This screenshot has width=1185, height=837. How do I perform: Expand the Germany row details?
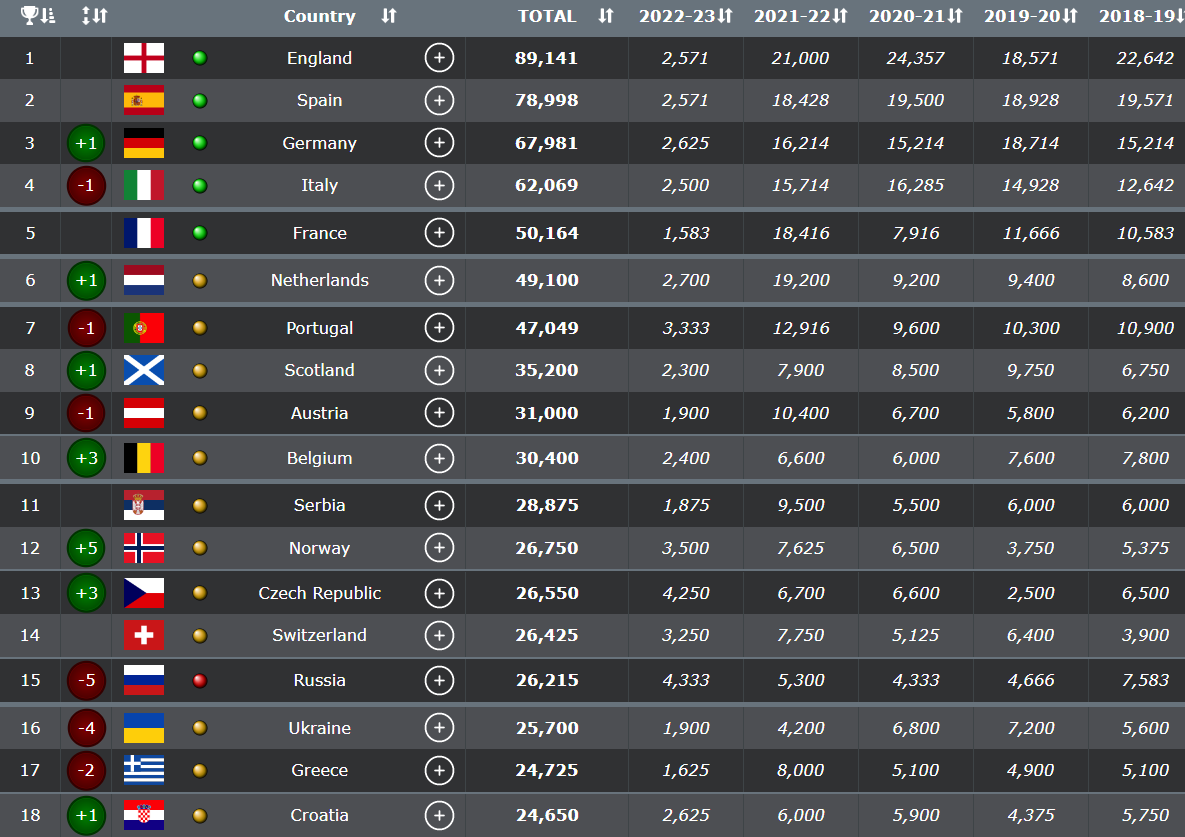pos(439,143)
